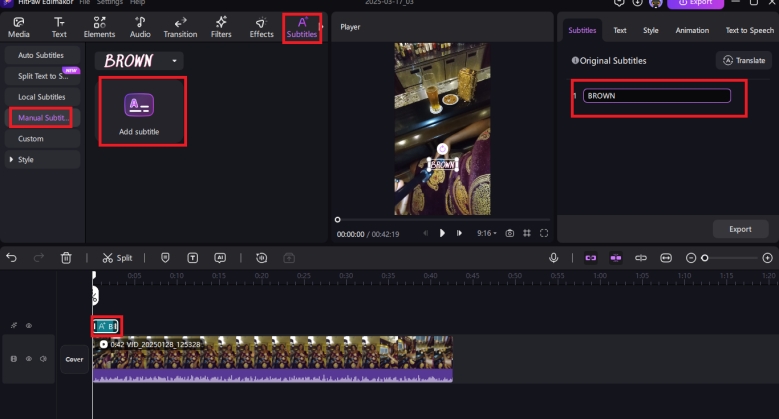779x419 pixels.
Task: Open the Transition tab
Action: 180,27
